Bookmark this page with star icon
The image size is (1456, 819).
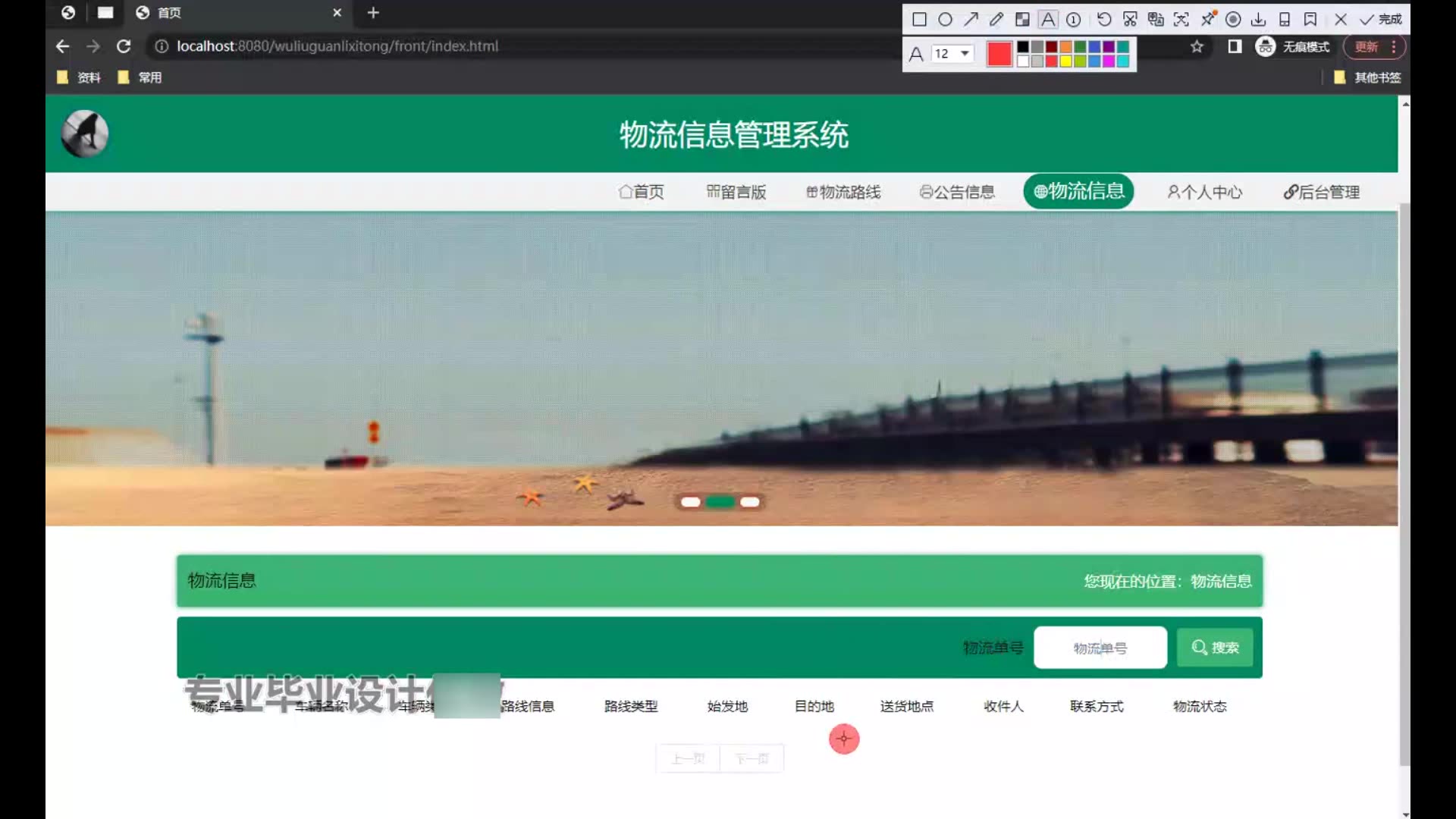coord(1197,47)
